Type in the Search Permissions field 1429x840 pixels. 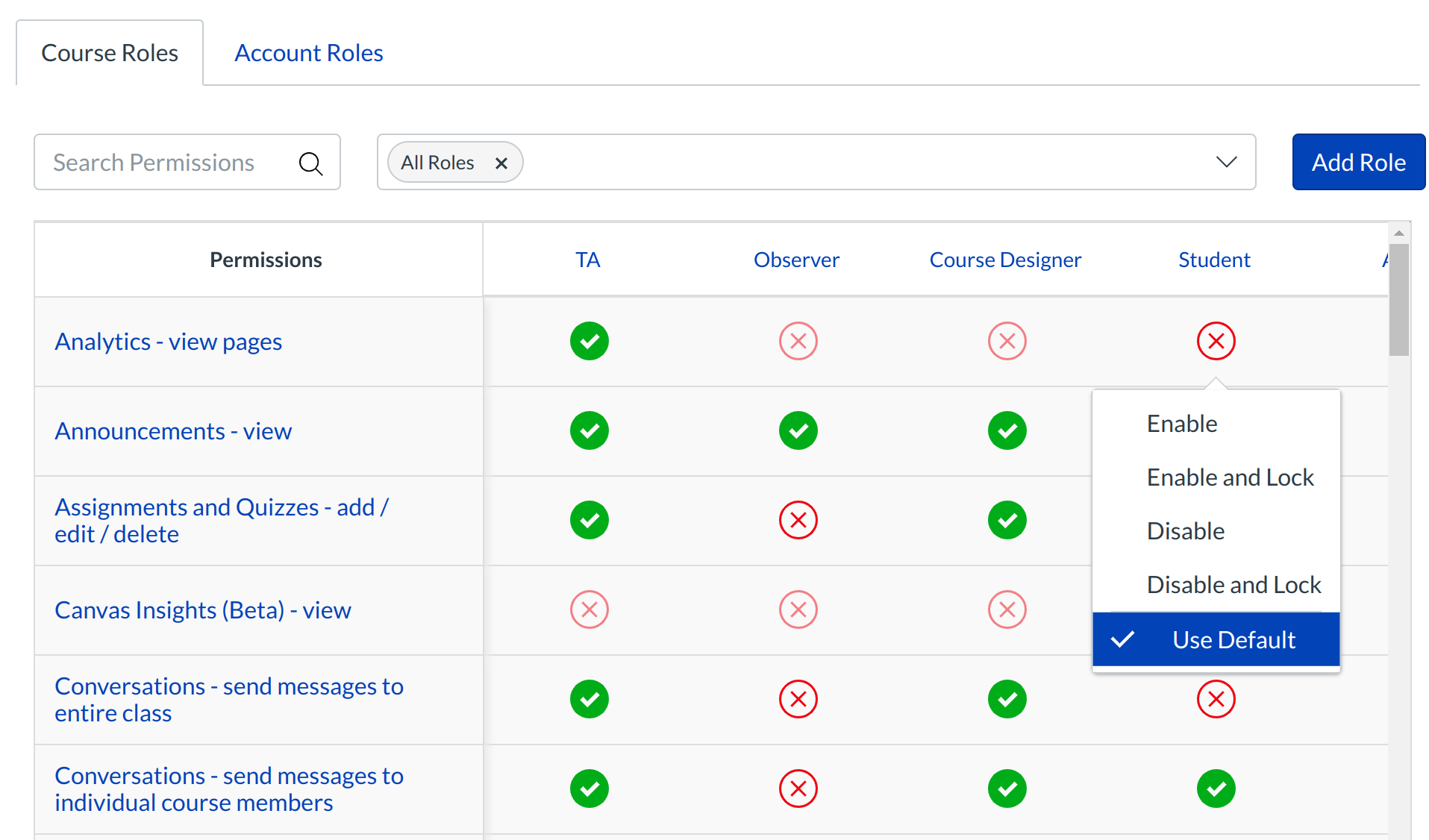coord(168,163)
